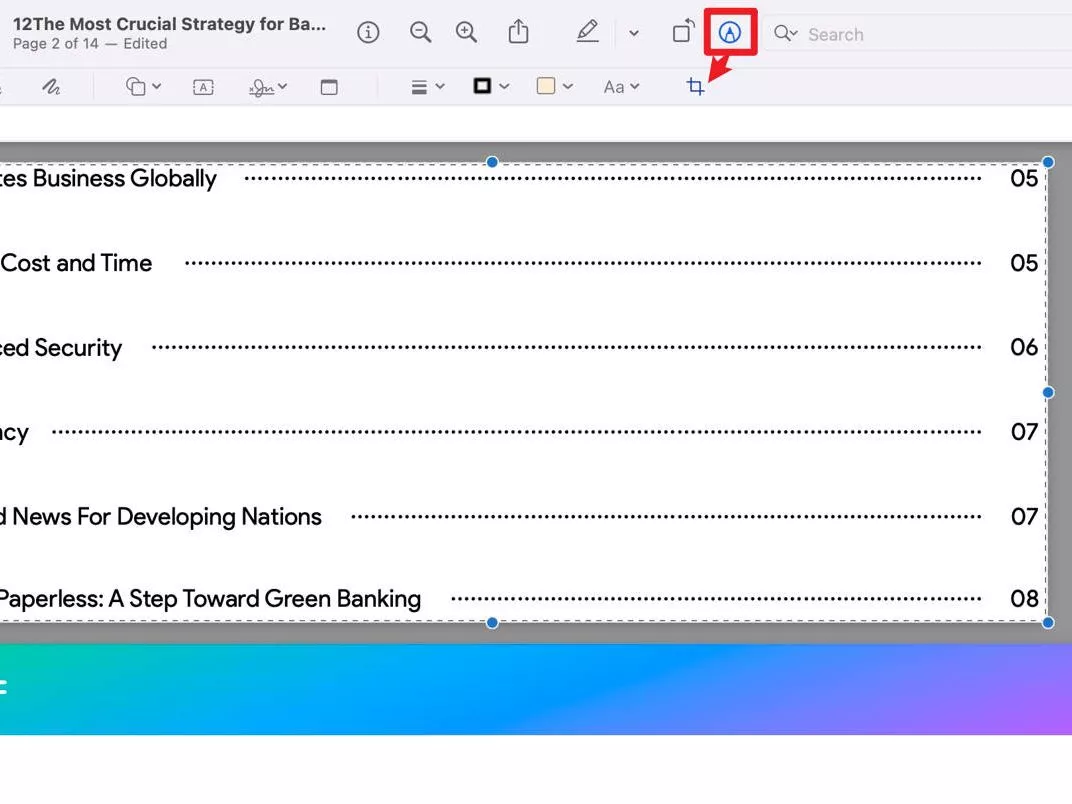Click the Rotate page button
The height and width of the screenshot is (804, 1072).
(683, 31)
